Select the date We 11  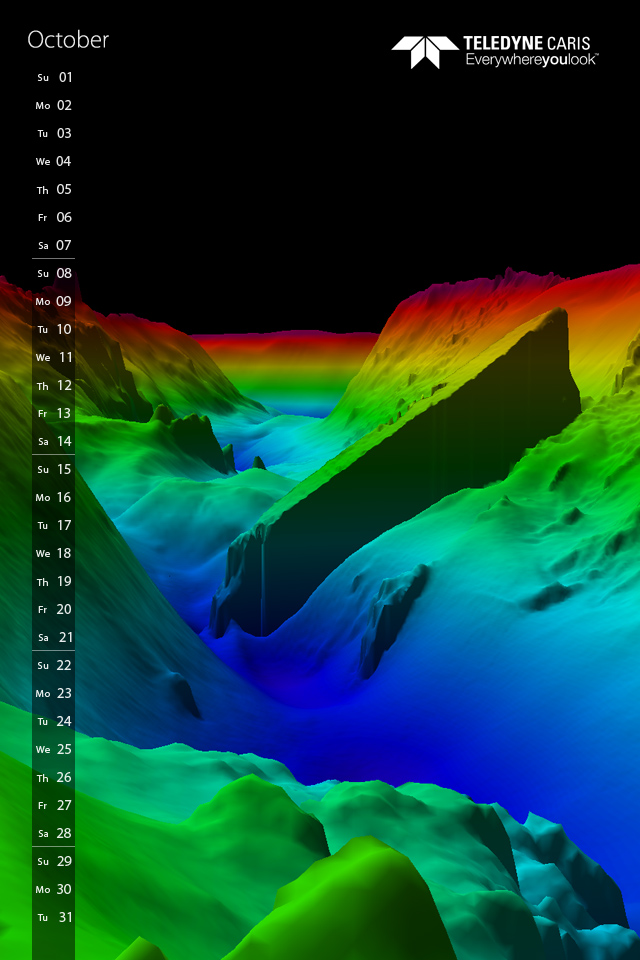tap(54, 358)
